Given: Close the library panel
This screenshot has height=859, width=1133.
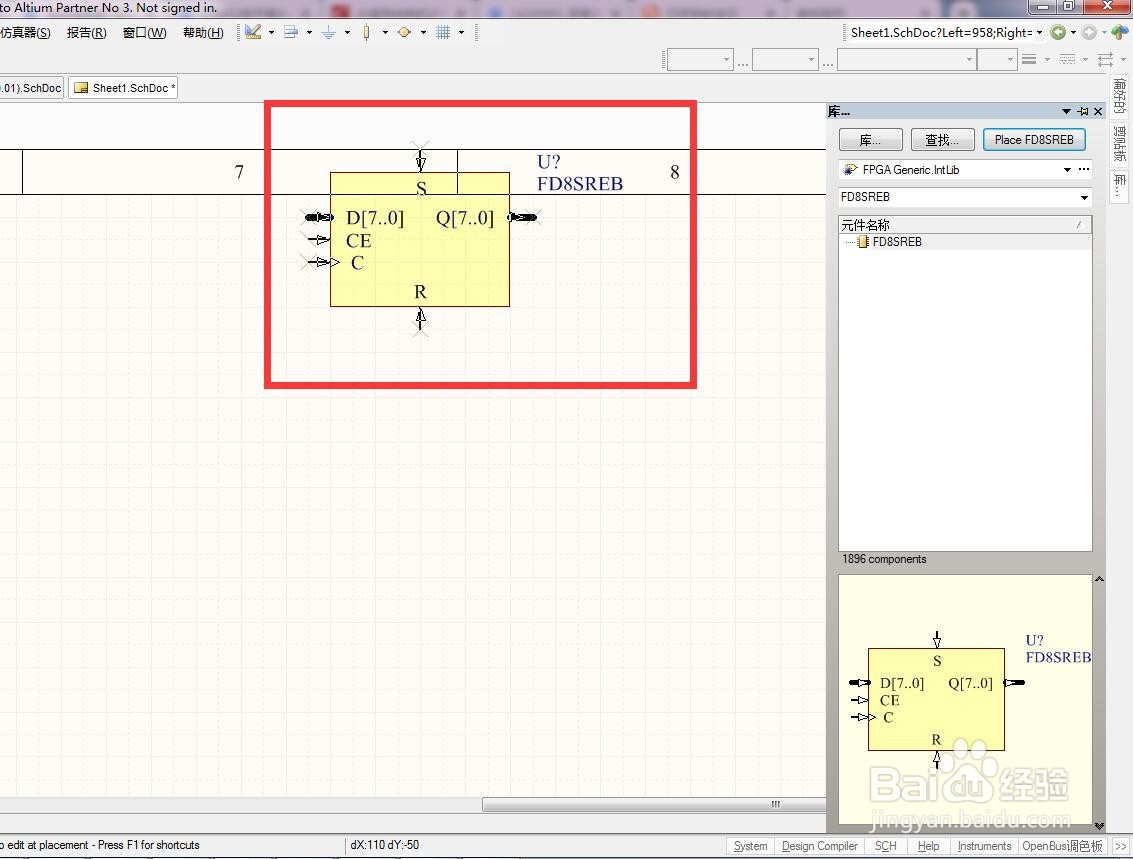Looking at the screenshot, I should [1098, 111].
